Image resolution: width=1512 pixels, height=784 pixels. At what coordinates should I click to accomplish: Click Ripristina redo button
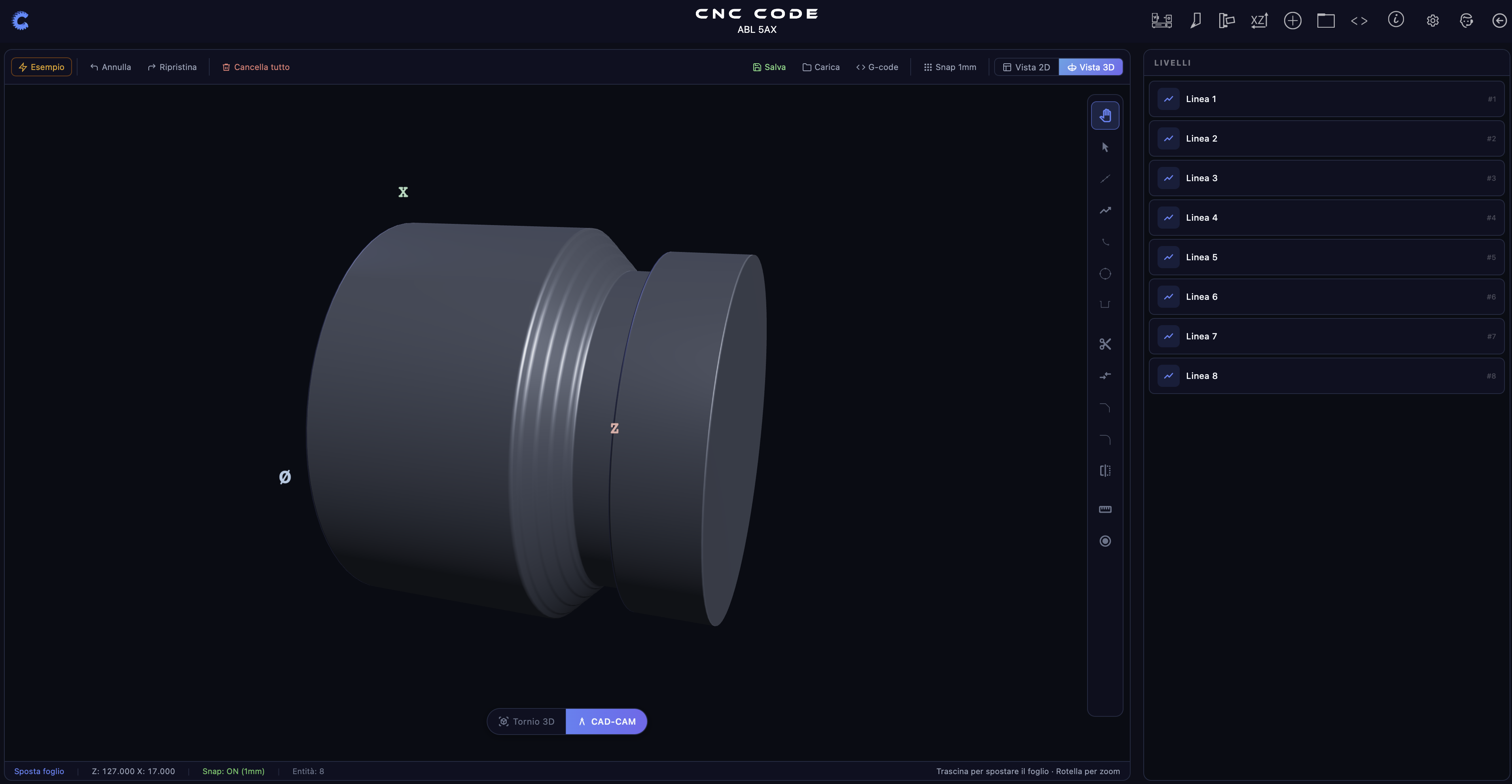[172, 67]
